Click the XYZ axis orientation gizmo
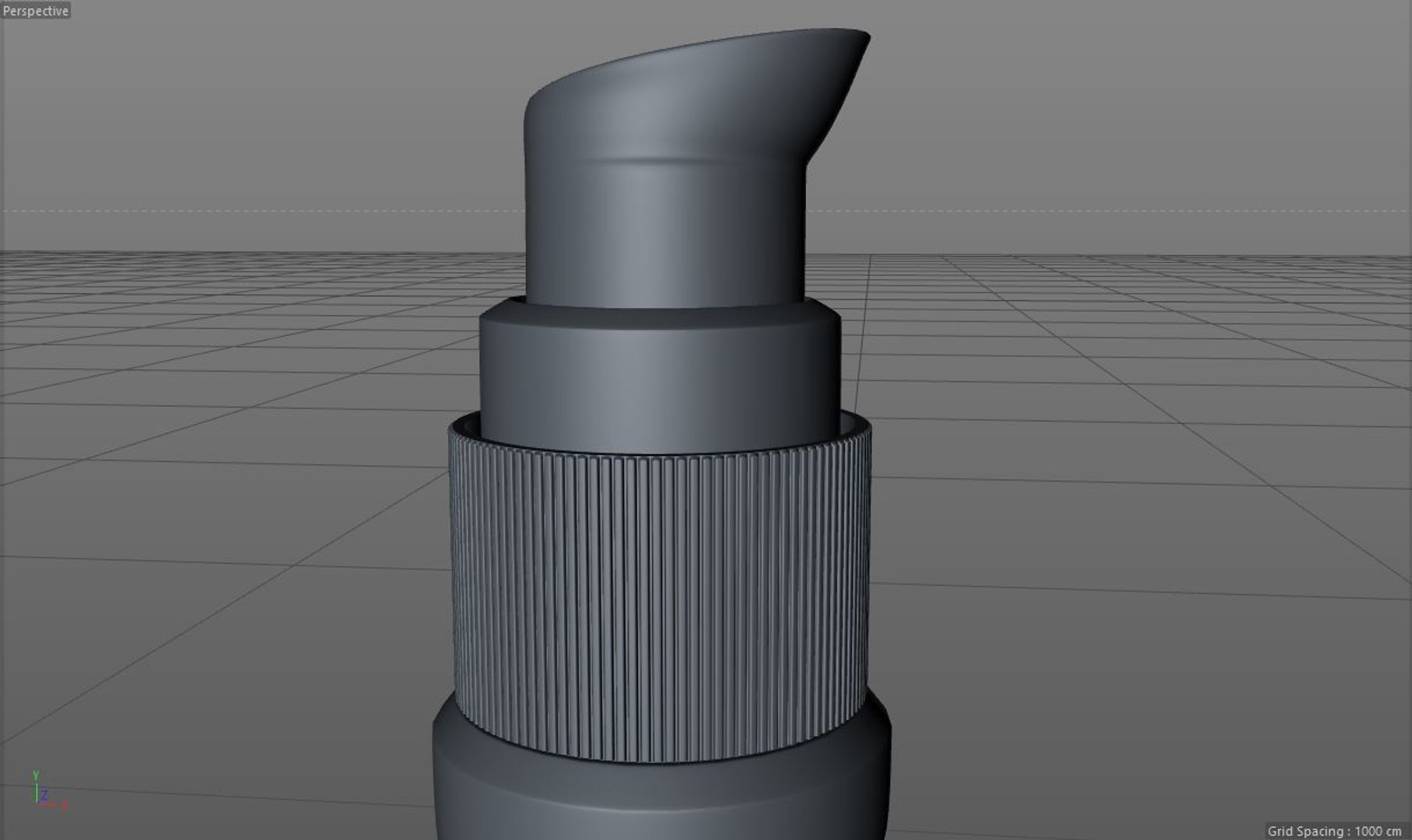Image resolution: width=1412 pixels, height=840 pixels. coord(48,790)
